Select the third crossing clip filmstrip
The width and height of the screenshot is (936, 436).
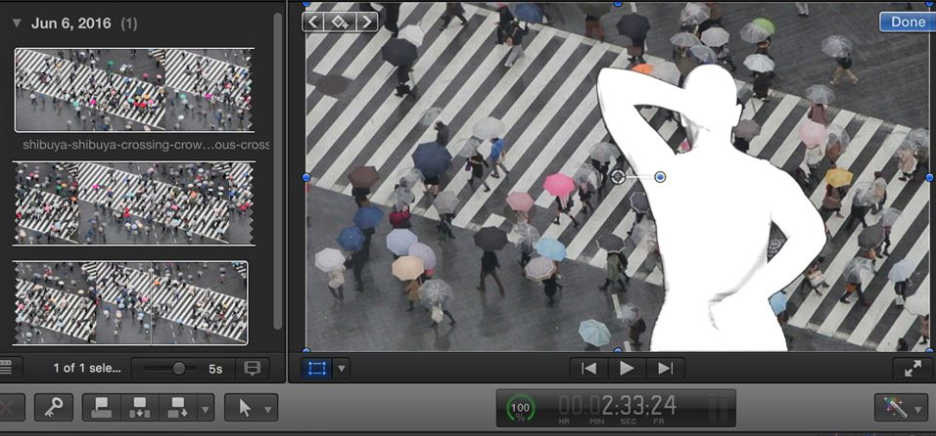pos(130,303)
